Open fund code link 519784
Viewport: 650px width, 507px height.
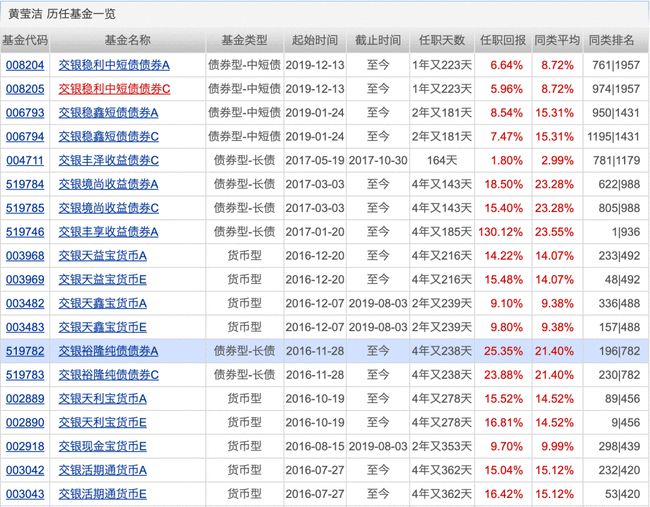click(25, 184)
